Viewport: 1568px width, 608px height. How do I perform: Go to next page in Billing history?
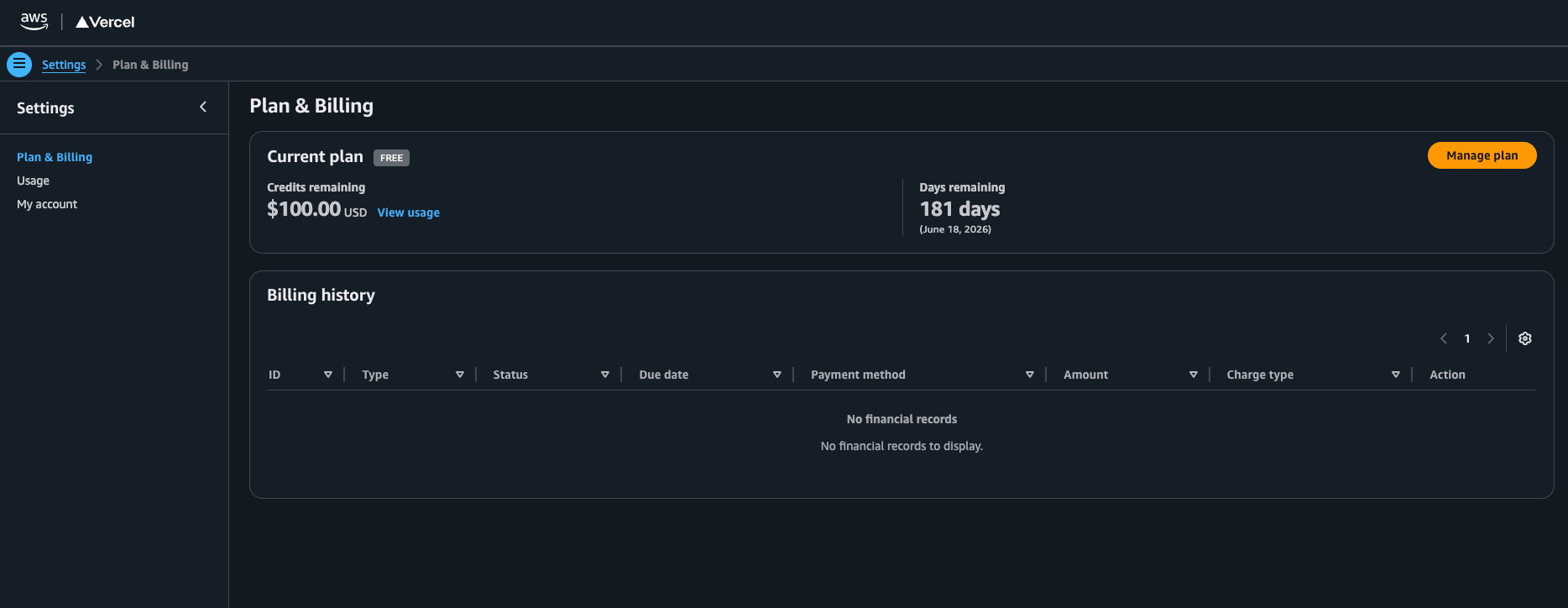coord(1491,338)
